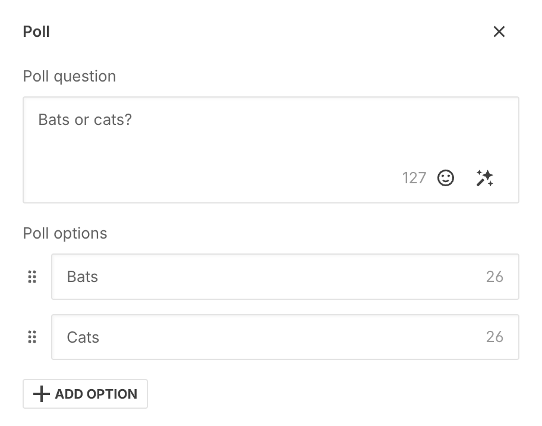Click the 26 counter in Bats field
The height and width of the screenshot is (426, 542).
coord(495,277)
